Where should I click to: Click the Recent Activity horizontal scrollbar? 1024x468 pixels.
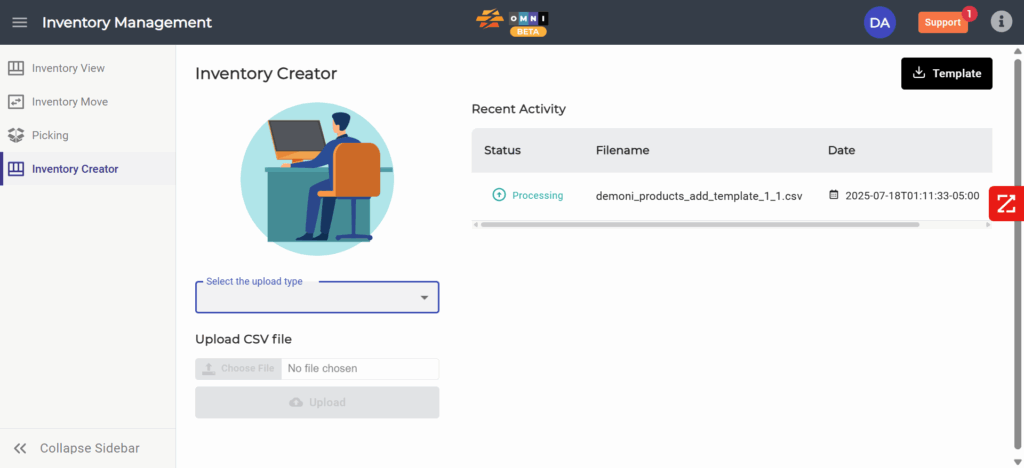[700, 225]
